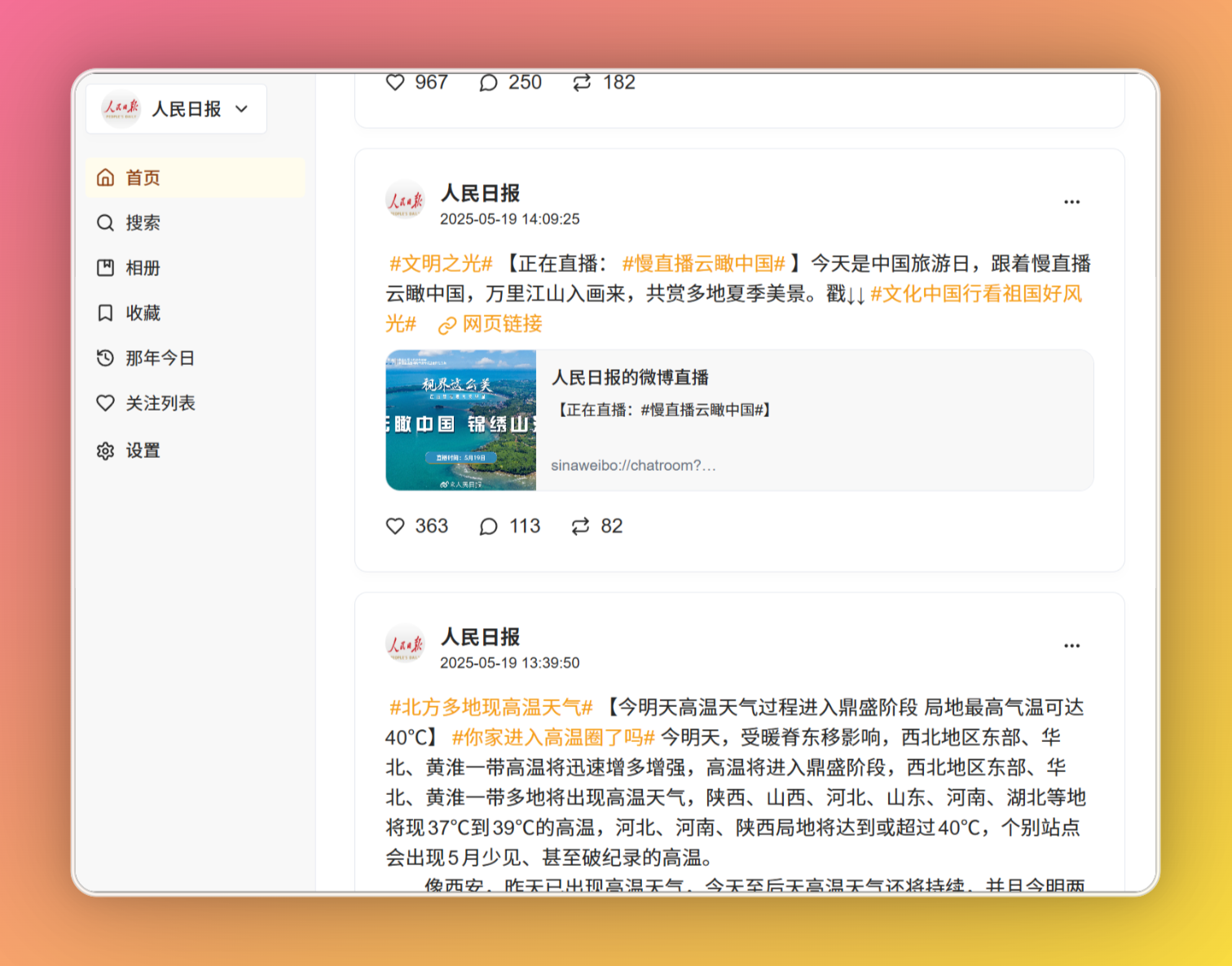Viewport: 1232px width, 966px height.
Task: Open the #慢直播云瞰中国# hashtag in the post text
Action: coord(704,264)
